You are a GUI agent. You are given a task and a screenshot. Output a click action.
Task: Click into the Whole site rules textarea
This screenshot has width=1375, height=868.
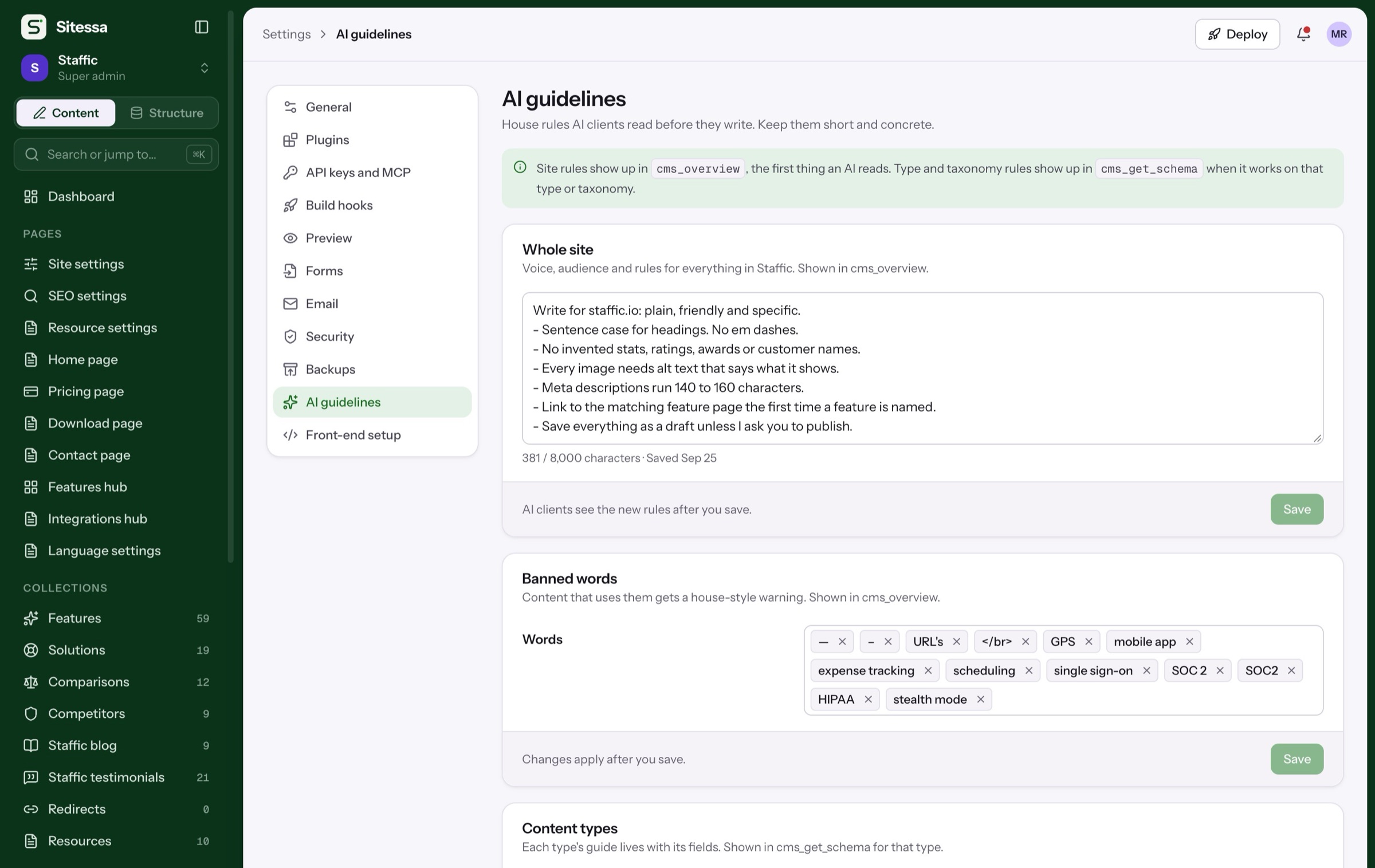point(922,368)
